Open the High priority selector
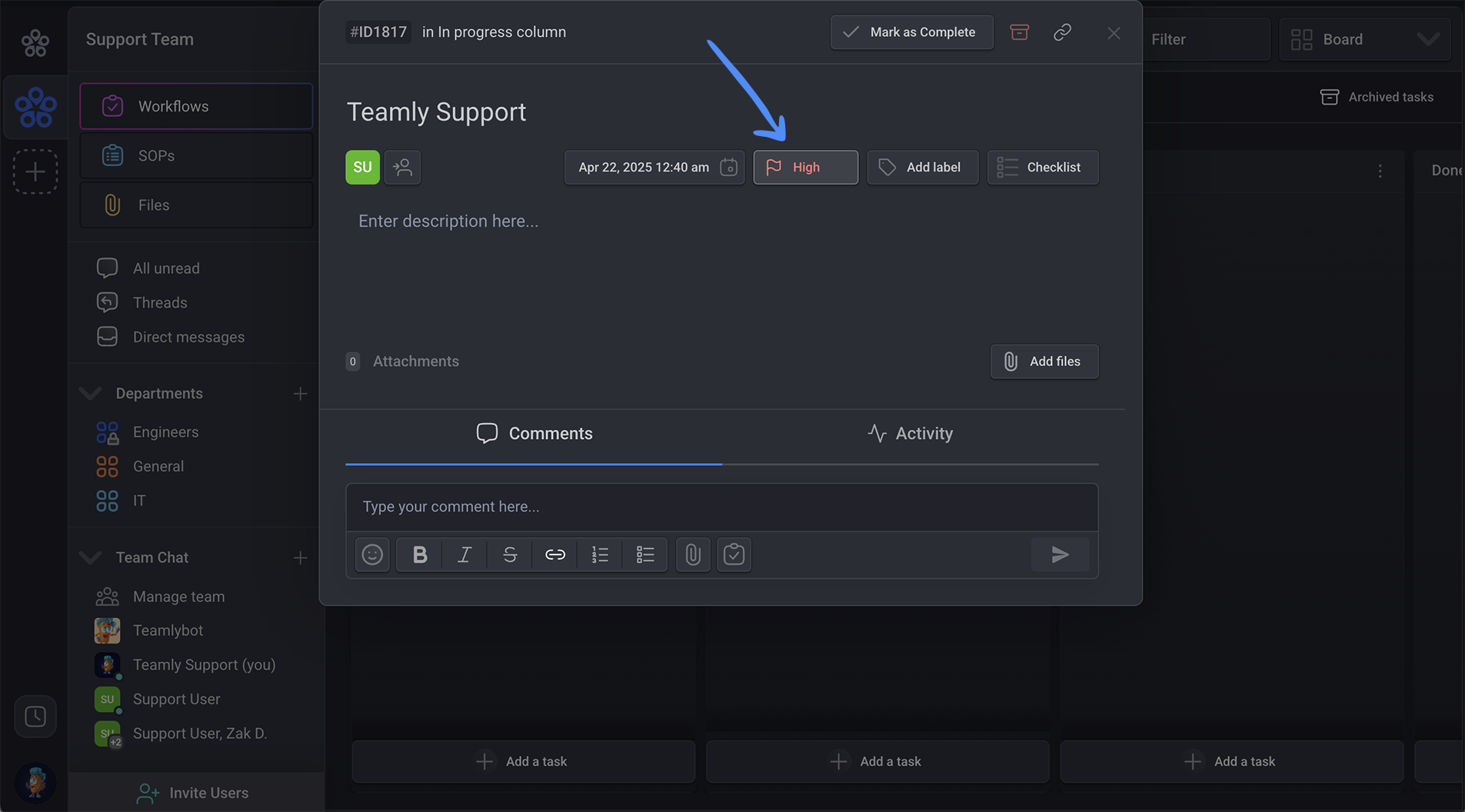Viewport: 1465px width, 812px height. pos(805,167)
